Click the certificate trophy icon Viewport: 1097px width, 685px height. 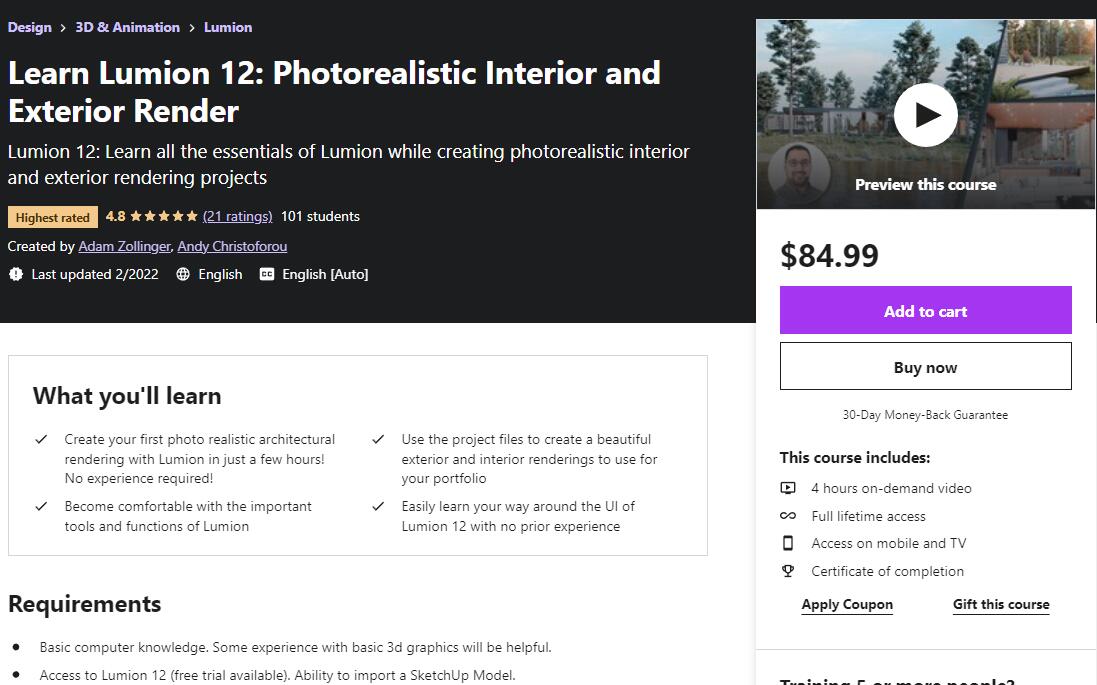[x=788, y=571]
